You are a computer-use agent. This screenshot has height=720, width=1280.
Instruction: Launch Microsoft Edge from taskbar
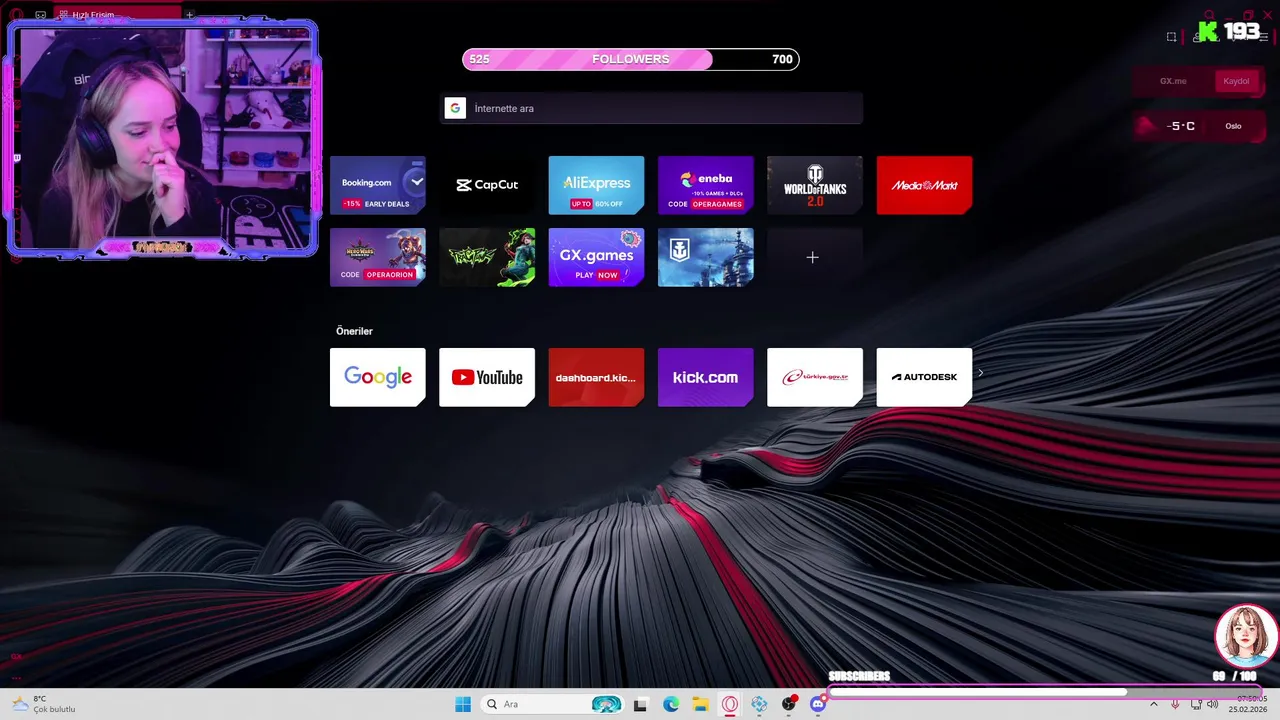click(671, 704)
